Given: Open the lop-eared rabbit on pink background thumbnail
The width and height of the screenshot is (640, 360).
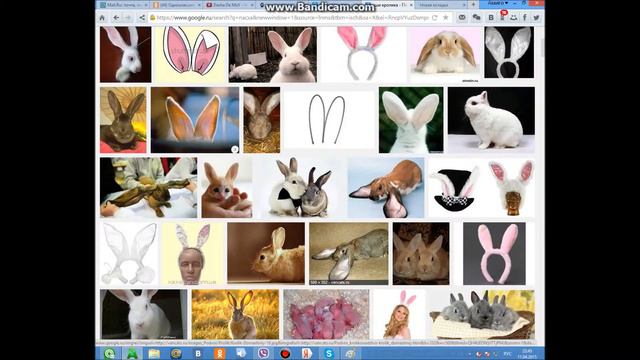Looking at the screenshot, I should point(445,55).
